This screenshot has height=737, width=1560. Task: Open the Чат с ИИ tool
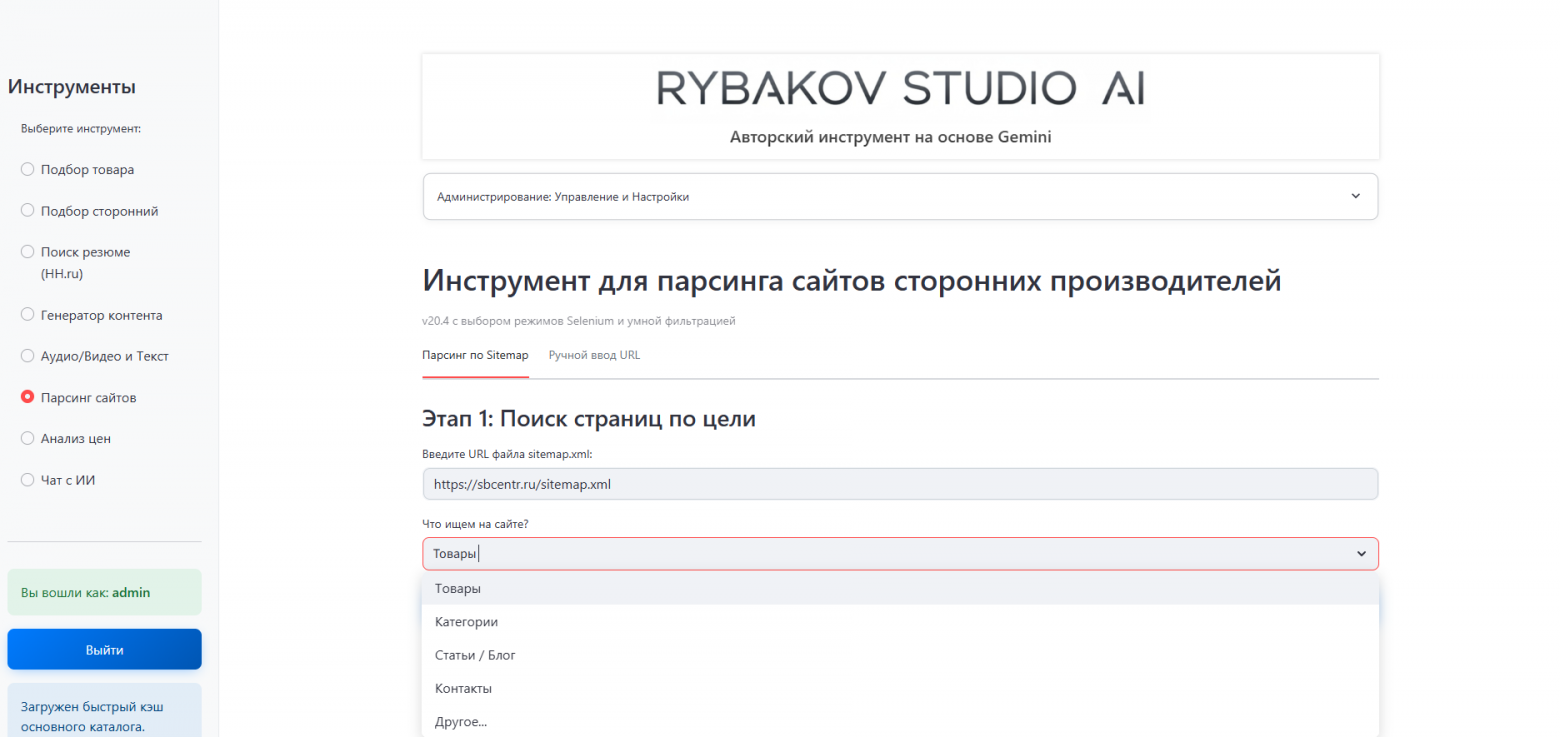pyautogui.click(x=28, y=480)
